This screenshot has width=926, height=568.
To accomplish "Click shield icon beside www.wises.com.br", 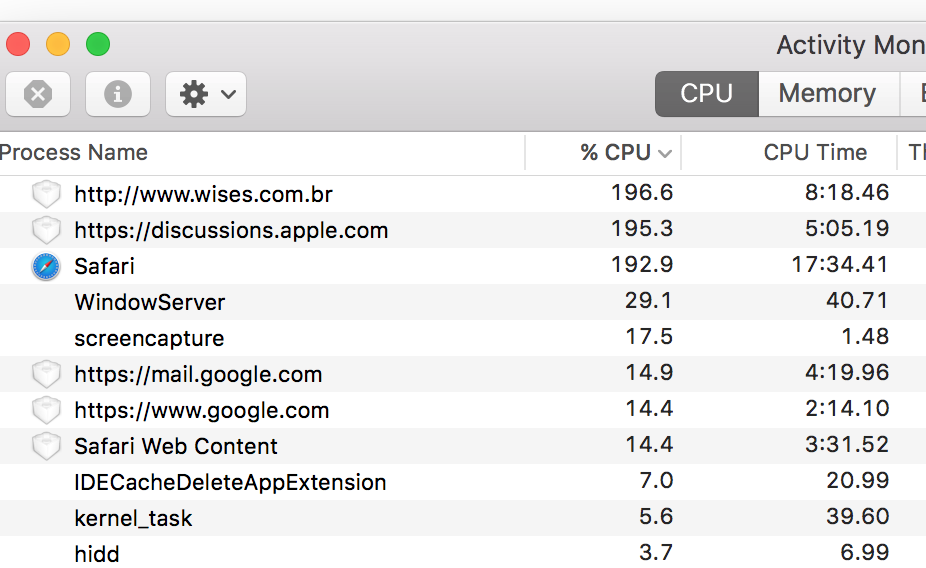I will (x=46, y=194).
